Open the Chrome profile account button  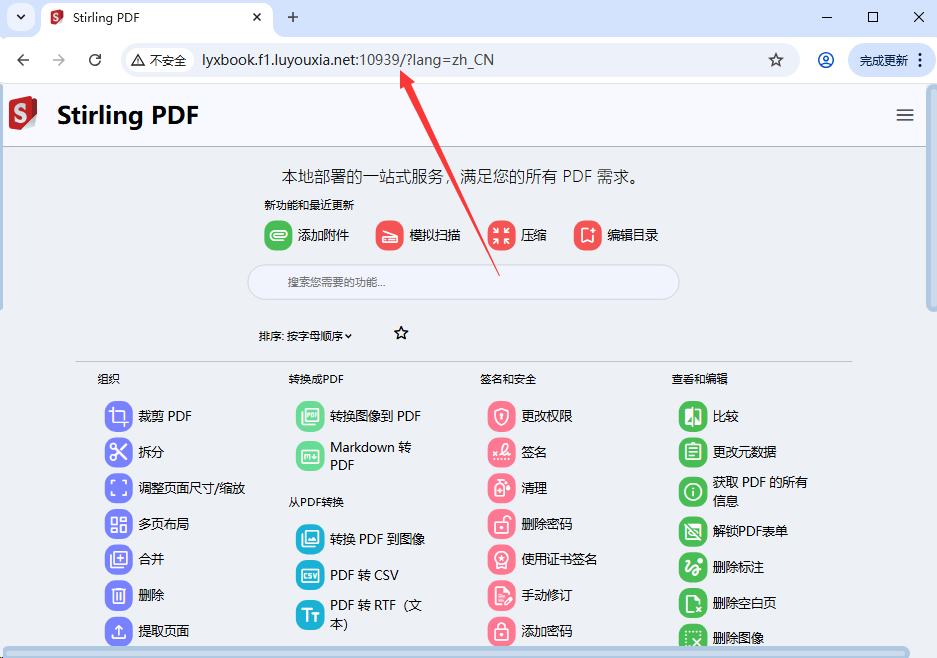(x=826, y=60)
